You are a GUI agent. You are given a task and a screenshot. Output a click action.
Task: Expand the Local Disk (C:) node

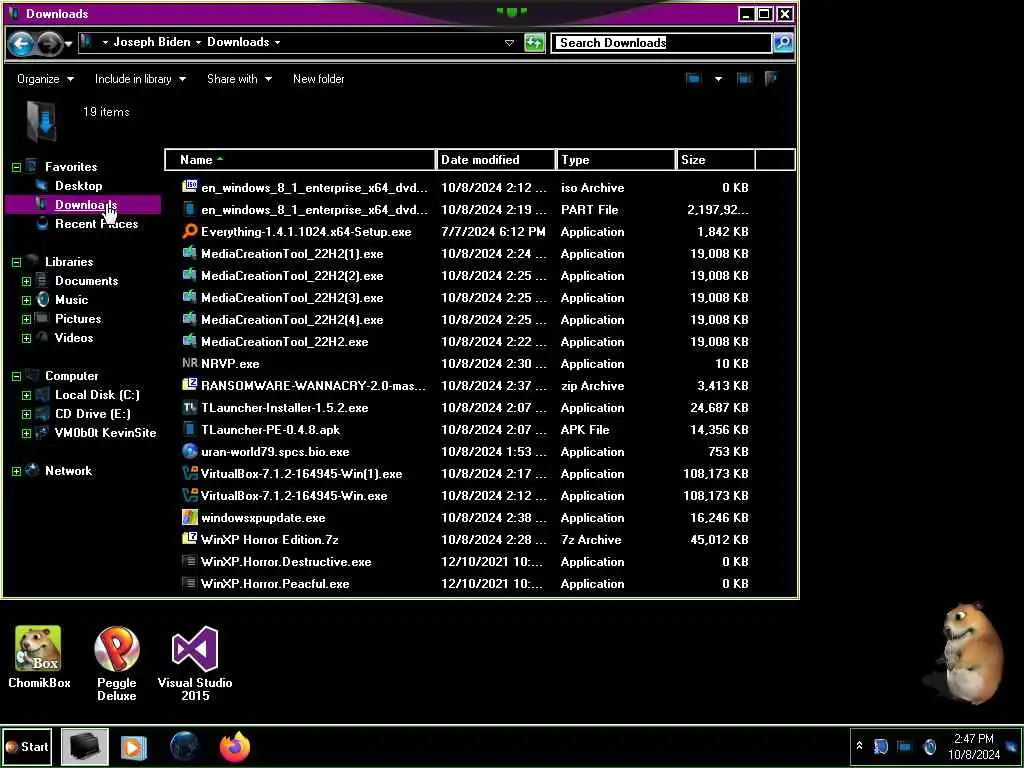coord(26,395)
